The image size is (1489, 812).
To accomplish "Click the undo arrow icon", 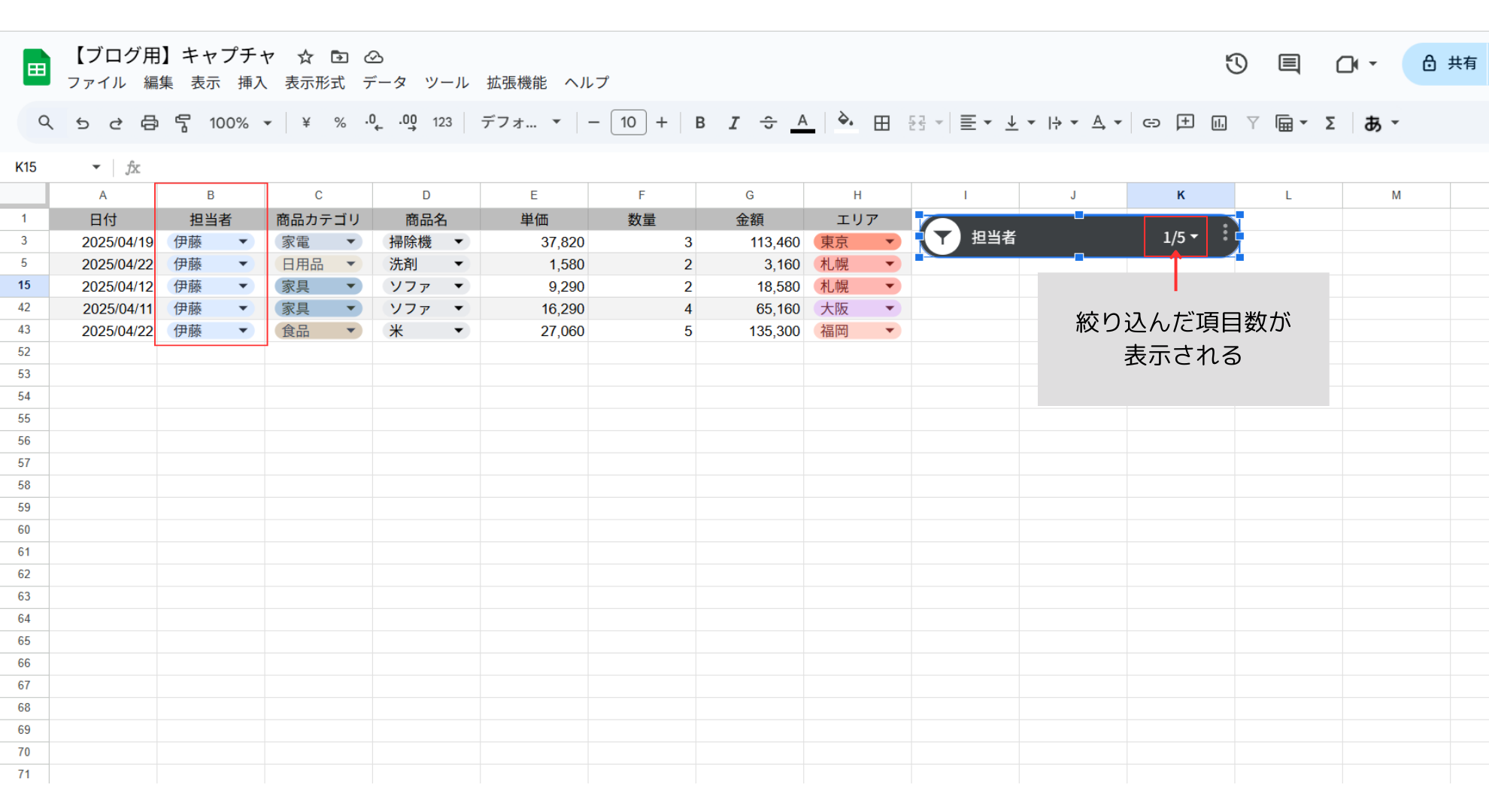I will [83, 123].
